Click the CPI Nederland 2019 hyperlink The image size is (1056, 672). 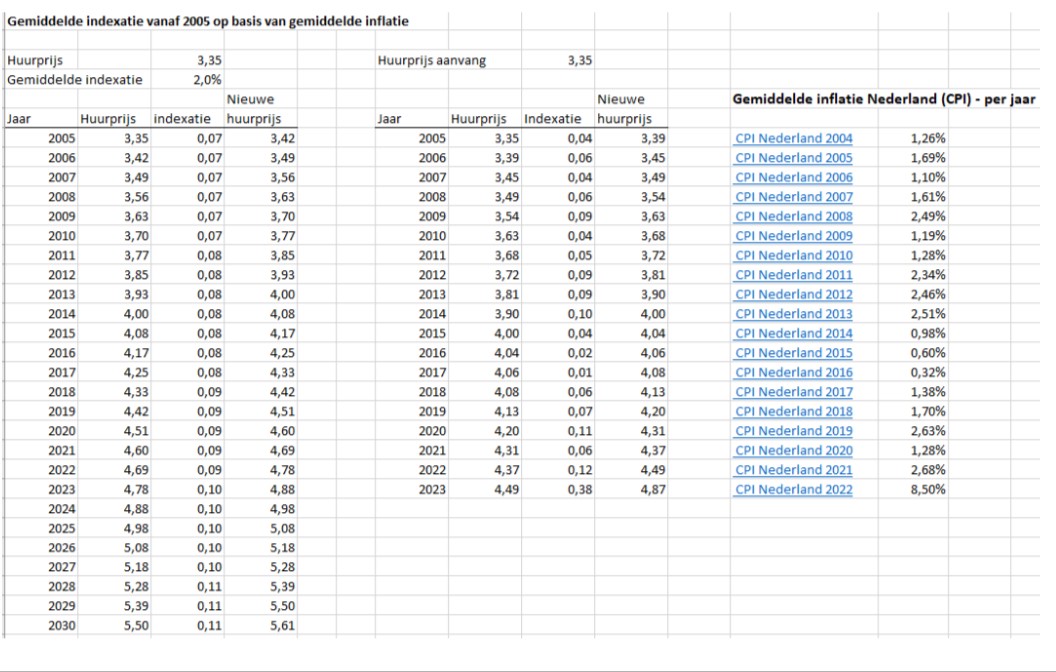point(793,431)
